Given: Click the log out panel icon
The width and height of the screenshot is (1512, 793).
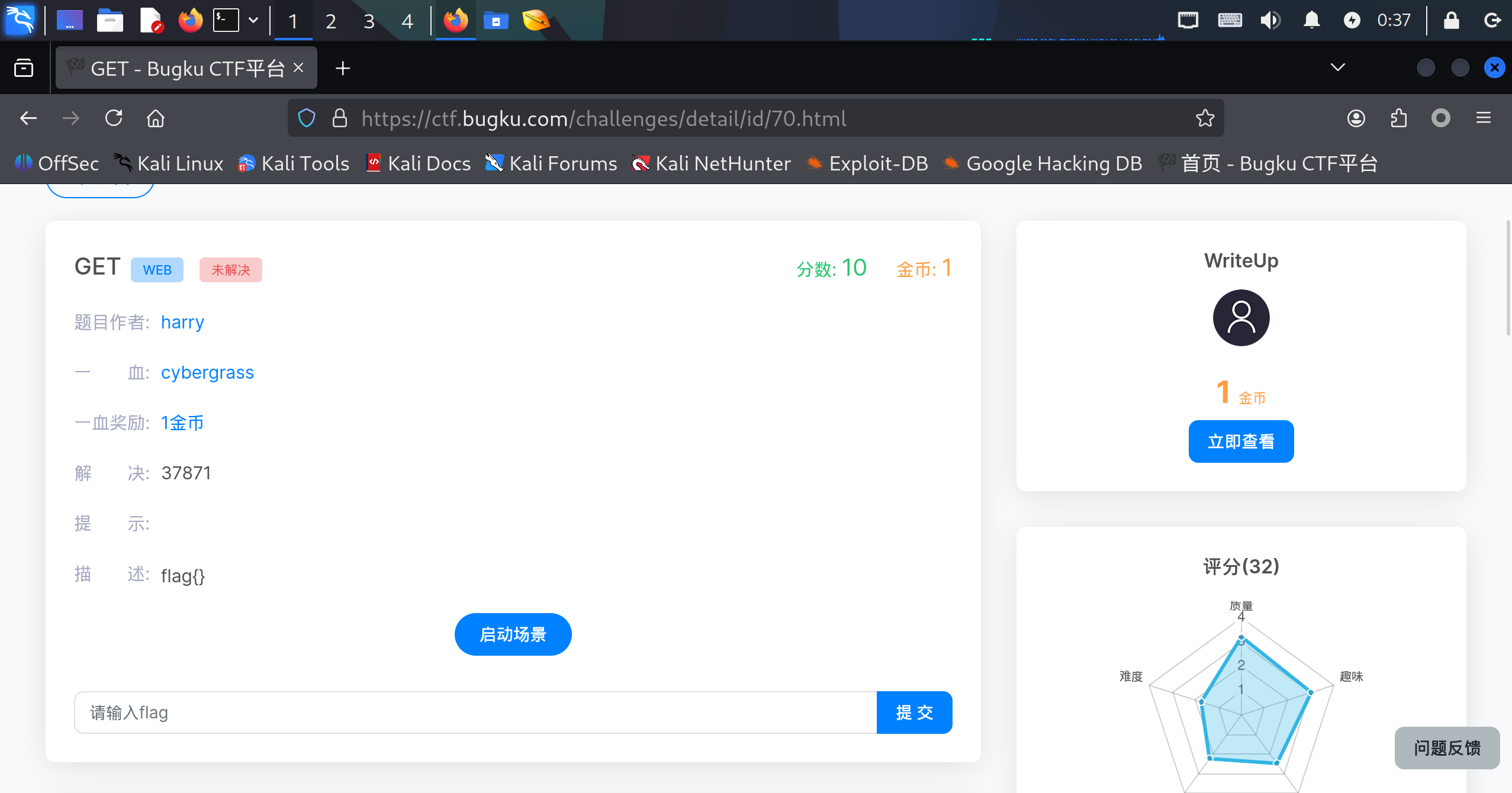Looking at the screenshot, I should (x=1492, y=20).
